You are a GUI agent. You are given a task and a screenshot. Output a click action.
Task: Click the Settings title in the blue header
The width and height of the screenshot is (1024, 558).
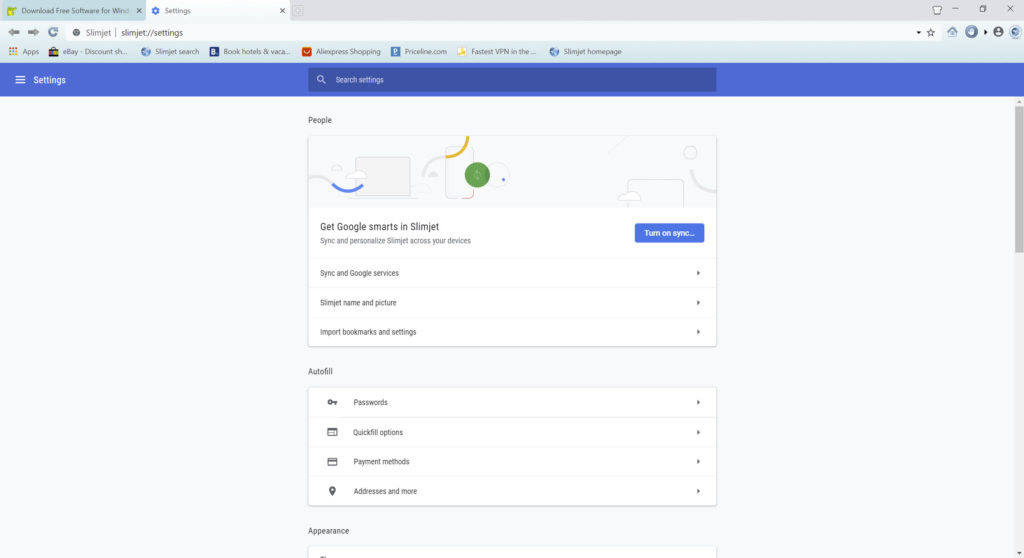pyautogui.click(x=50, y=80)
